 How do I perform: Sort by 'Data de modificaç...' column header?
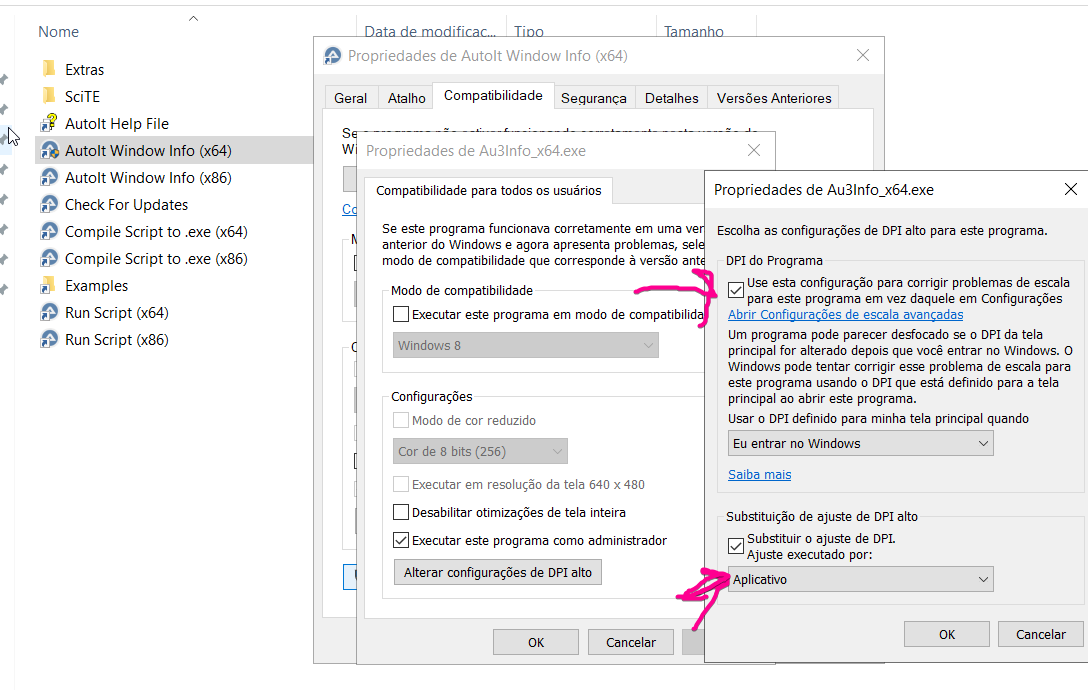430,32
